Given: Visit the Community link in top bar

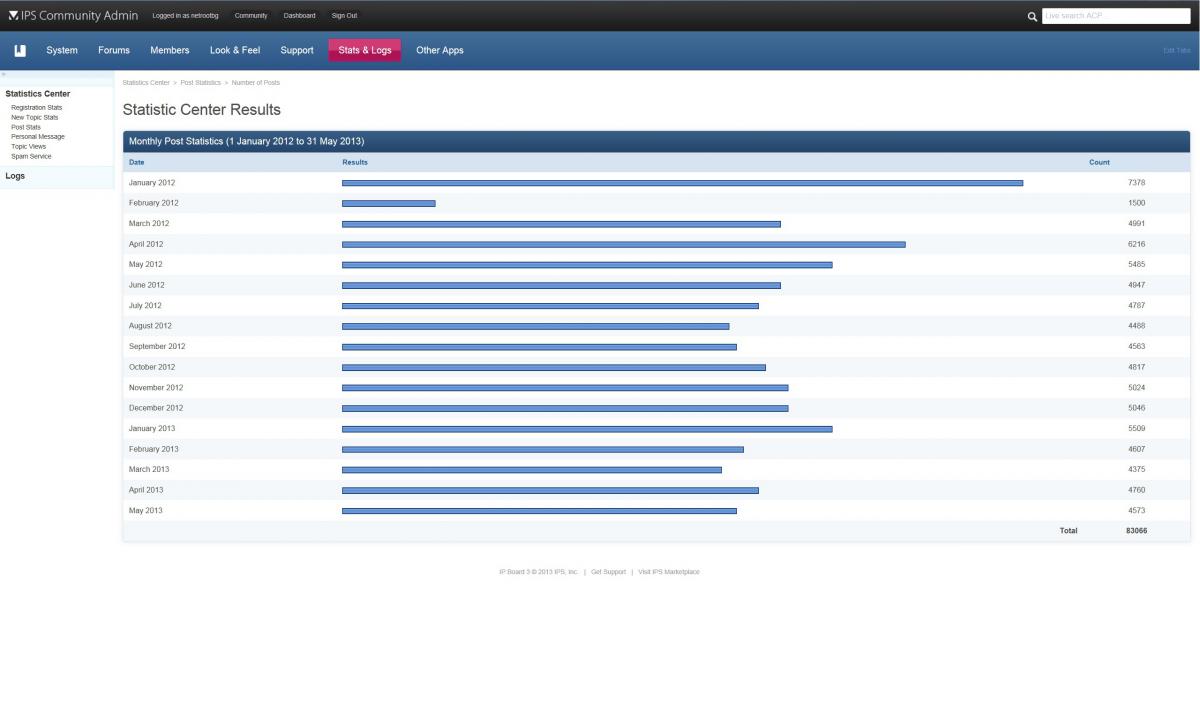Looking at the screenshot, I should click(x=251, y=16).
